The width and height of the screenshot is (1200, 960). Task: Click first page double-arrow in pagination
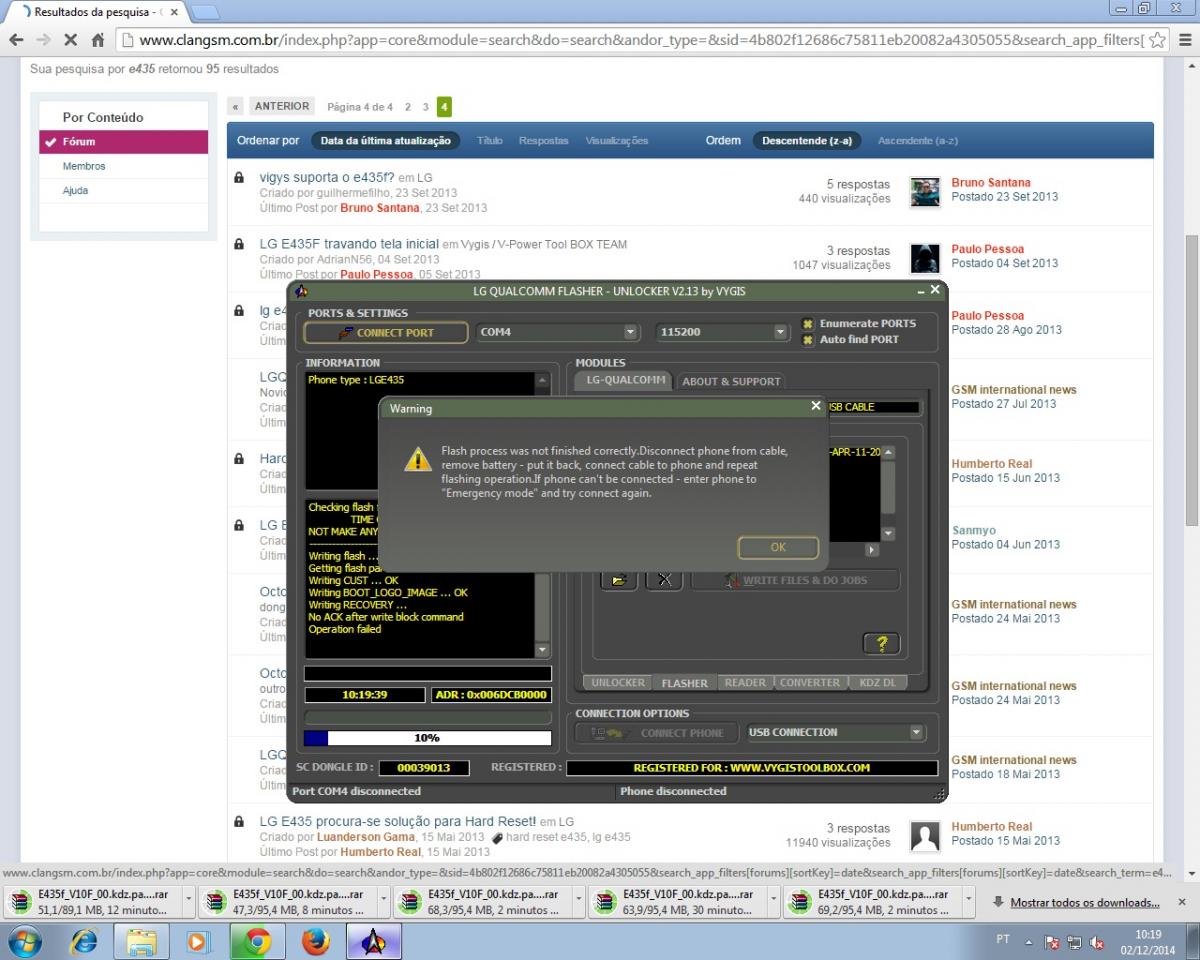click(235, 107)
